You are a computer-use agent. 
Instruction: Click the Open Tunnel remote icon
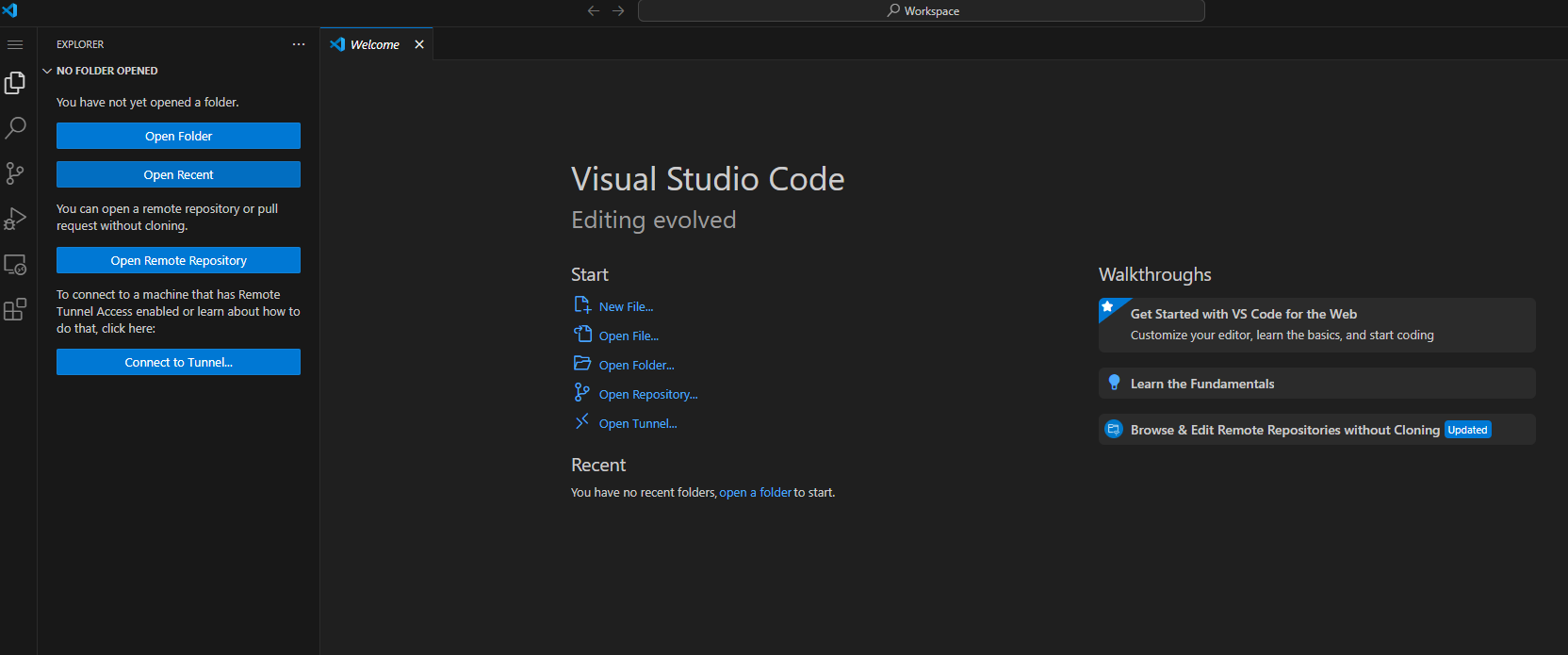tap(582, 421)
